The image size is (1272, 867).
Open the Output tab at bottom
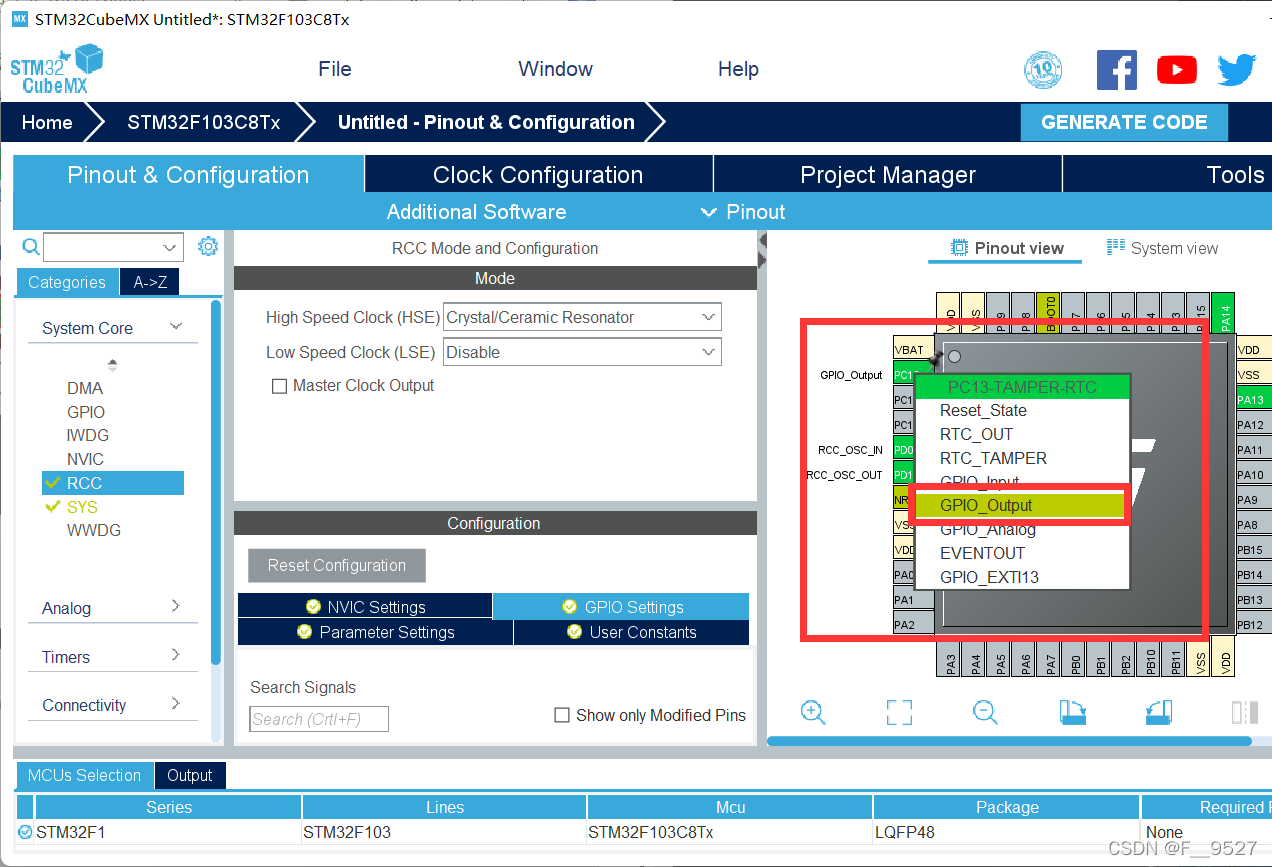click(x=190, y=775)
